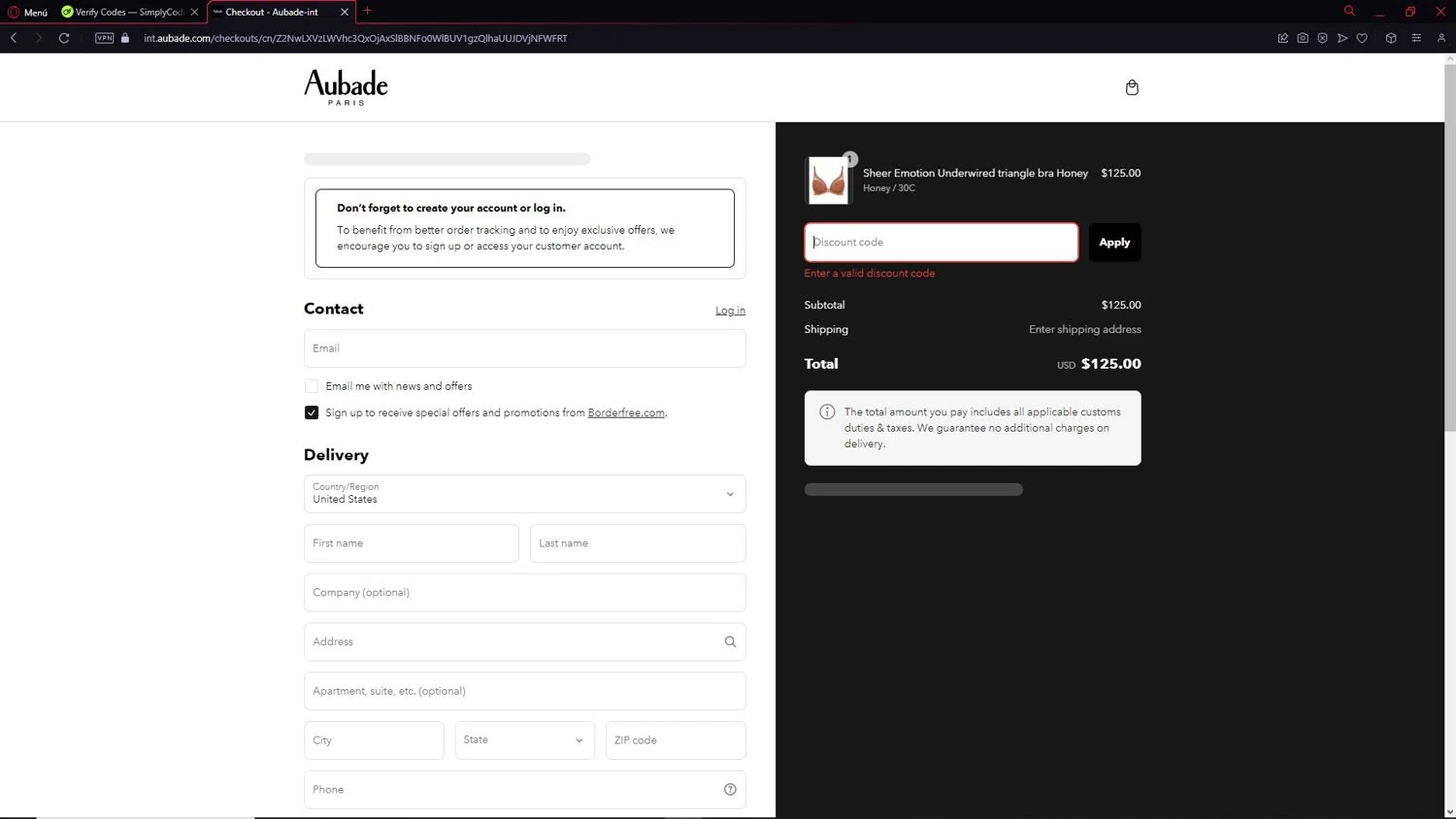Click the 'Sheer Emotion Underwired triangle bra Honey' title

pyautogui.click(x=976, y=173)
